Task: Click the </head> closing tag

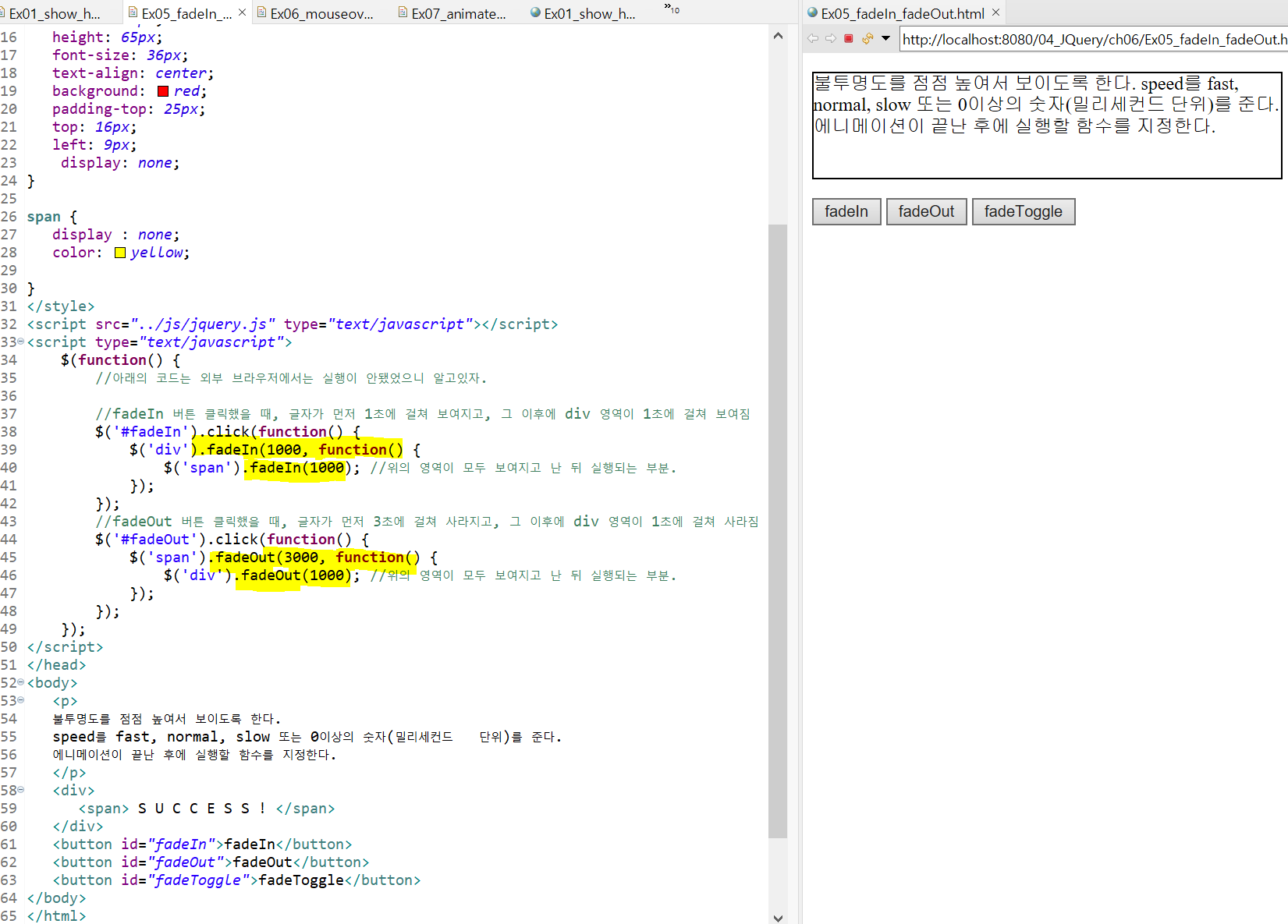Action: point(57,665)
